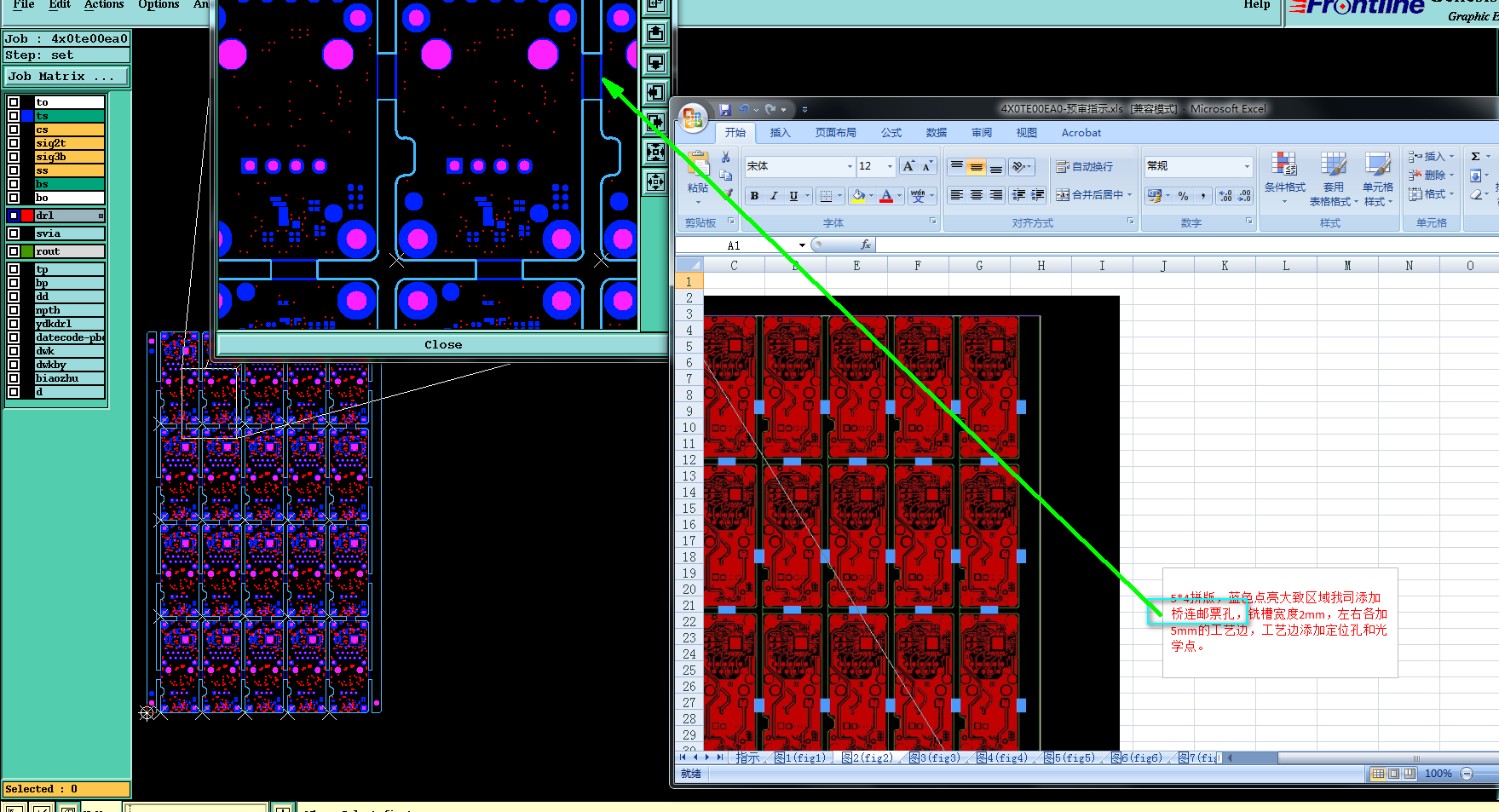This screenshot has width=1499, height=812.
Task: Open the Genesis Options menu
Action: pyautogui.click(x=159, y=5)
